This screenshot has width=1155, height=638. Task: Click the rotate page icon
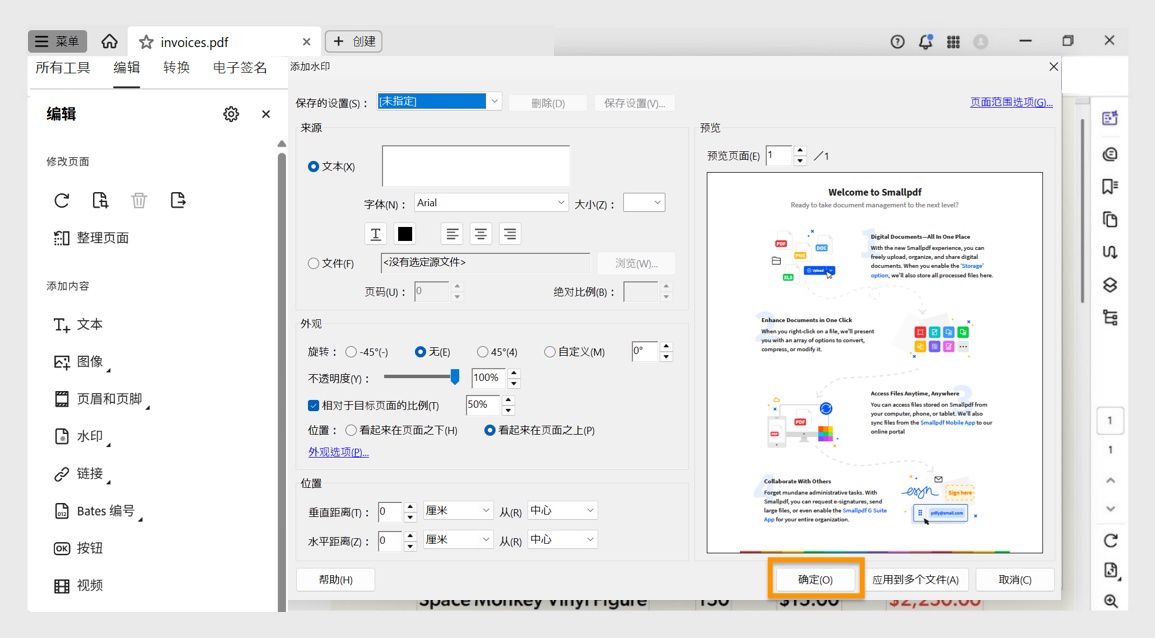[x=61, y=200]
